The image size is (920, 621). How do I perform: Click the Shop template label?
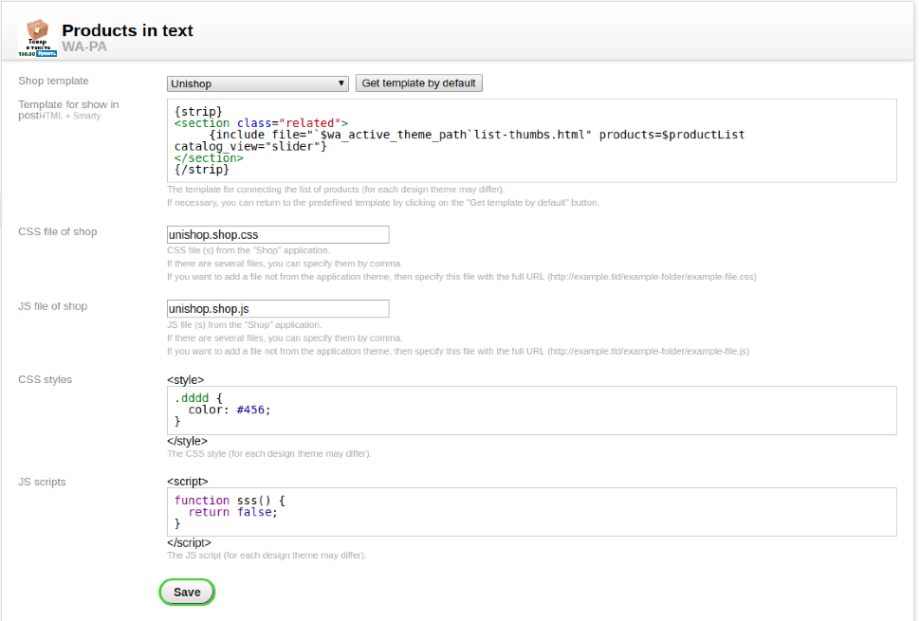click(x=53, y=81)
